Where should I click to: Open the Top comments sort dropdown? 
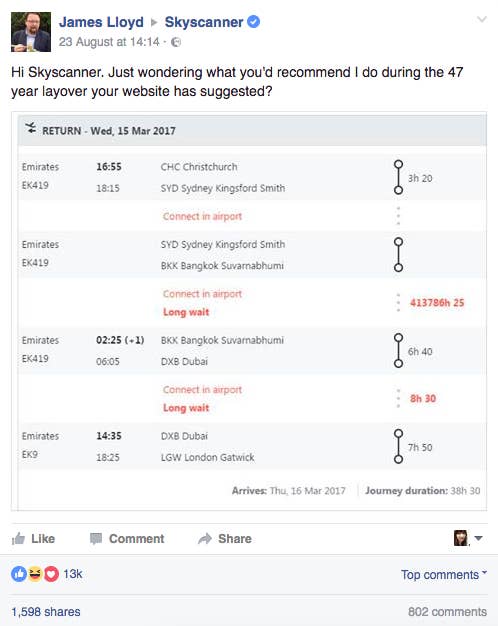click(x=444, y=574)
